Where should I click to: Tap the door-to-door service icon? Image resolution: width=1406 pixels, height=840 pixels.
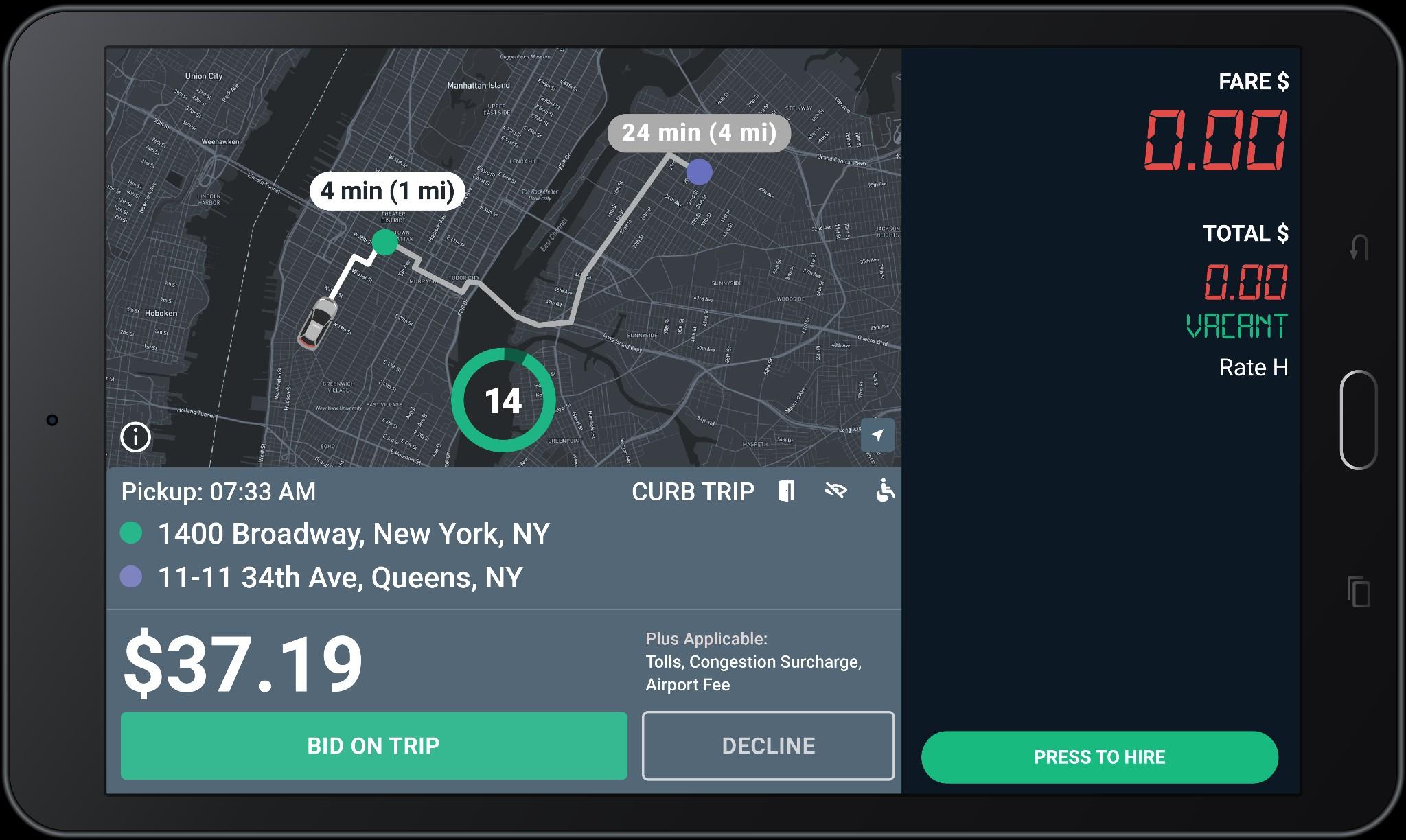(787, 491)
